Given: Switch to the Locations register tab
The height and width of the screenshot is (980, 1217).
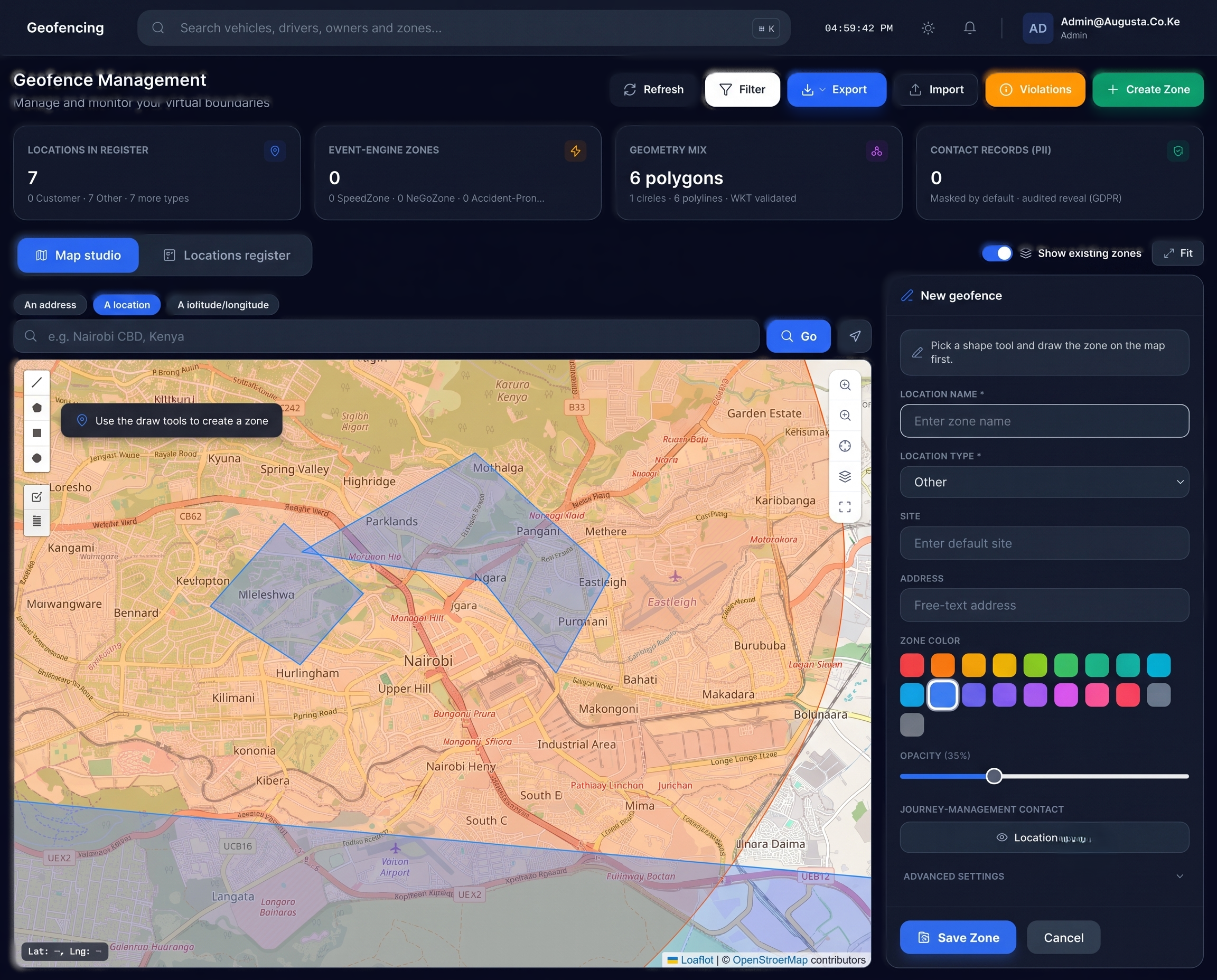Looking at the screenshot, I should [x=227, y=255].
